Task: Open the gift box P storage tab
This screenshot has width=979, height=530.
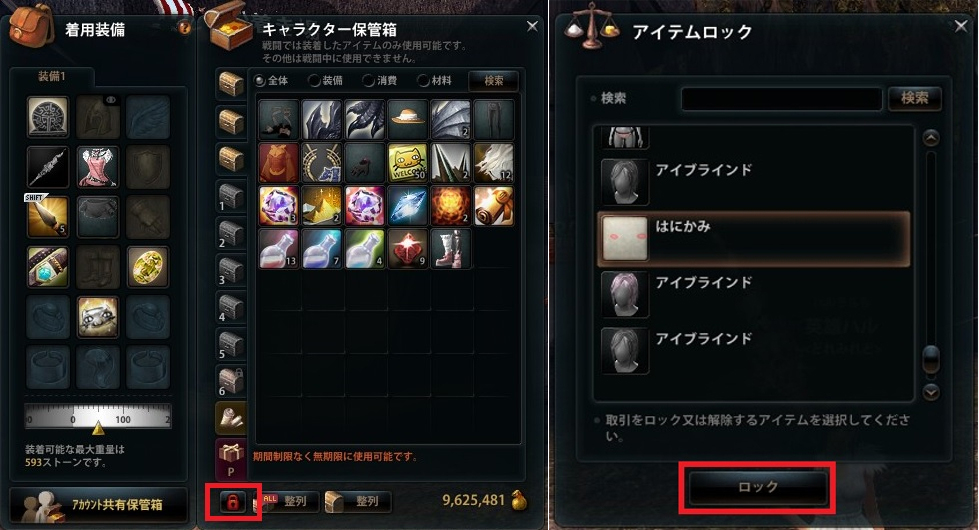Action: (x=230, y=458)
